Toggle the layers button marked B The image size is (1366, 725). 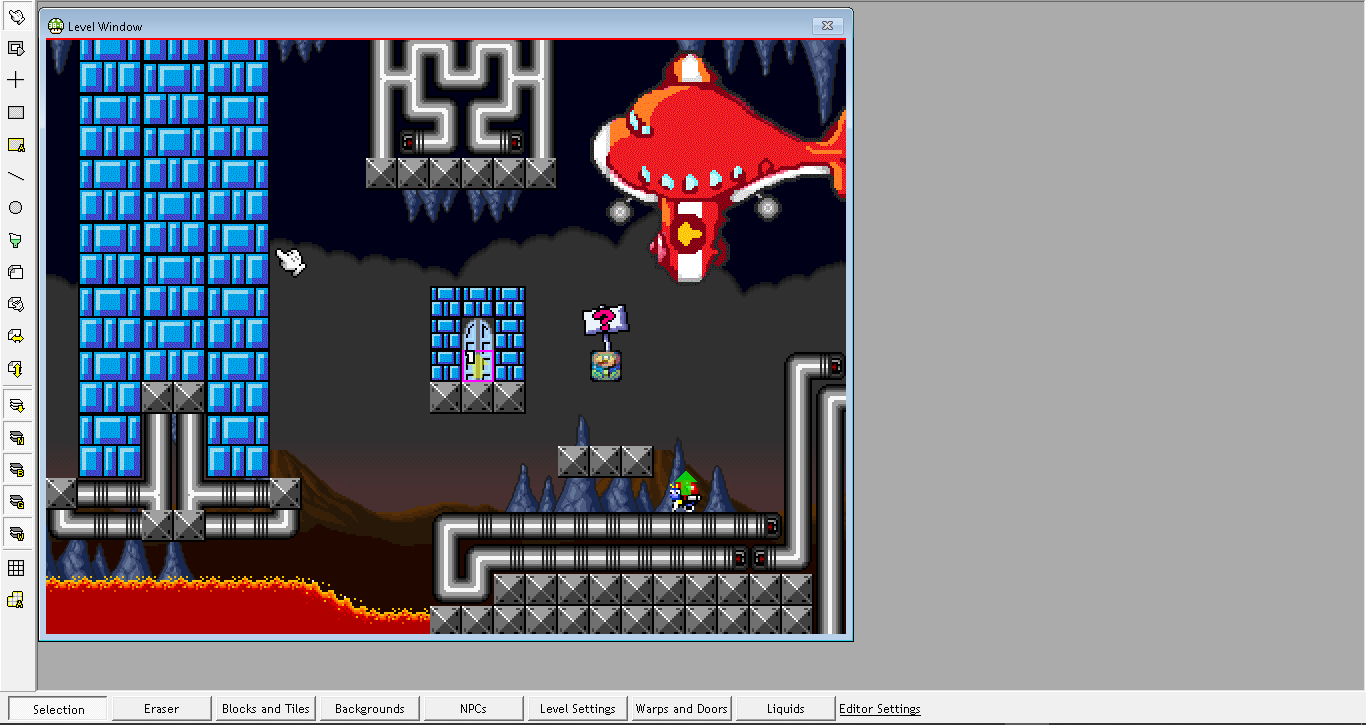(16, 469)
